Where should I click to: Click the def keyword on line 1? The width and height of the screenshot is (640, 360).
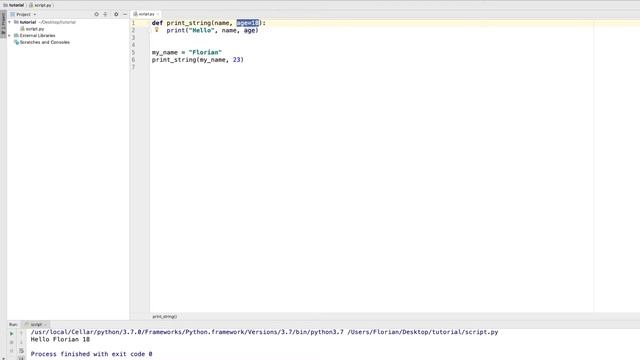[x=157, y=23]
